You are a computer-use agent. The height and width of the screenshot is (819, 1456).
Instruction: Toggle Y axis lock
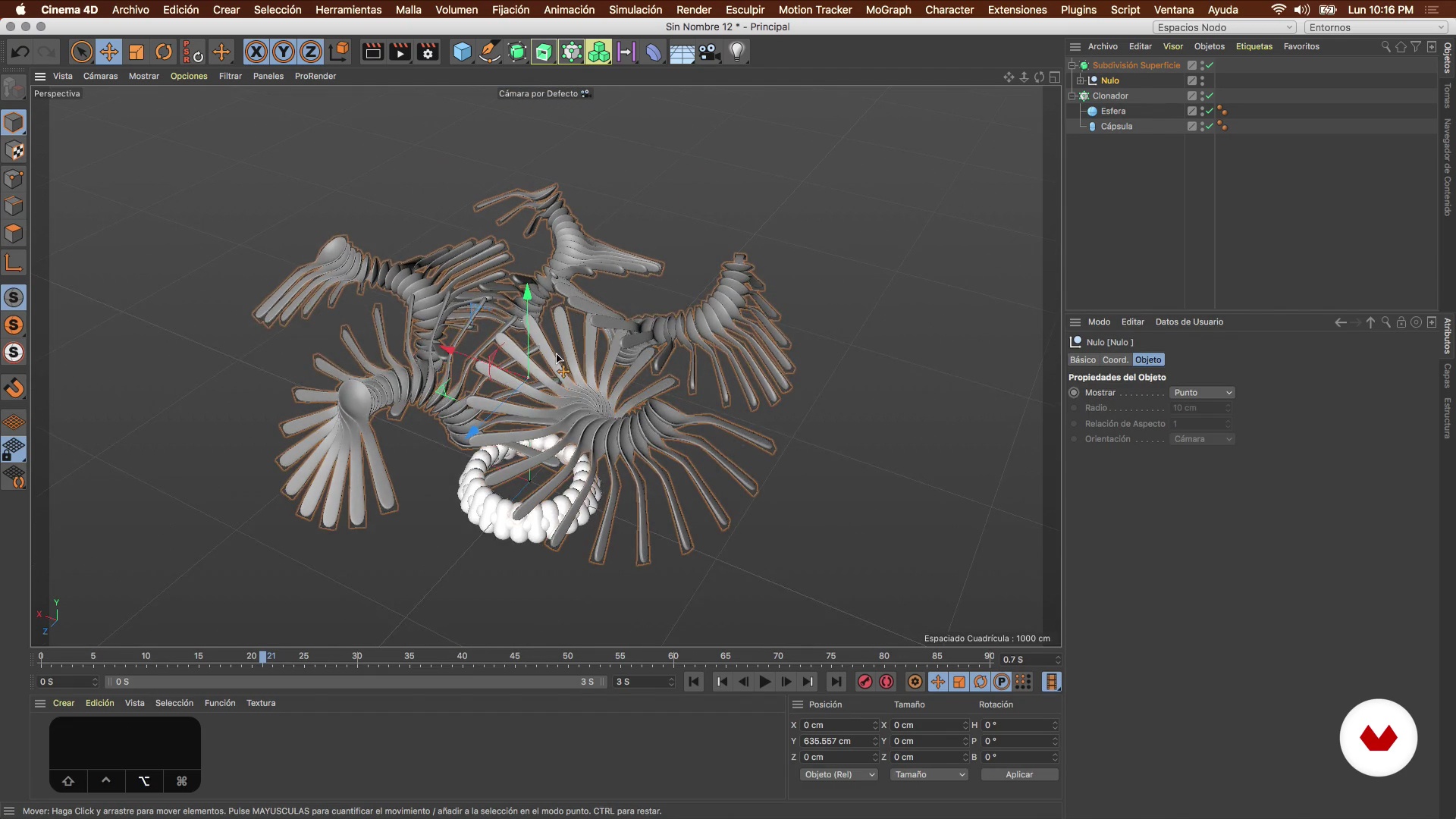point(284,52)
